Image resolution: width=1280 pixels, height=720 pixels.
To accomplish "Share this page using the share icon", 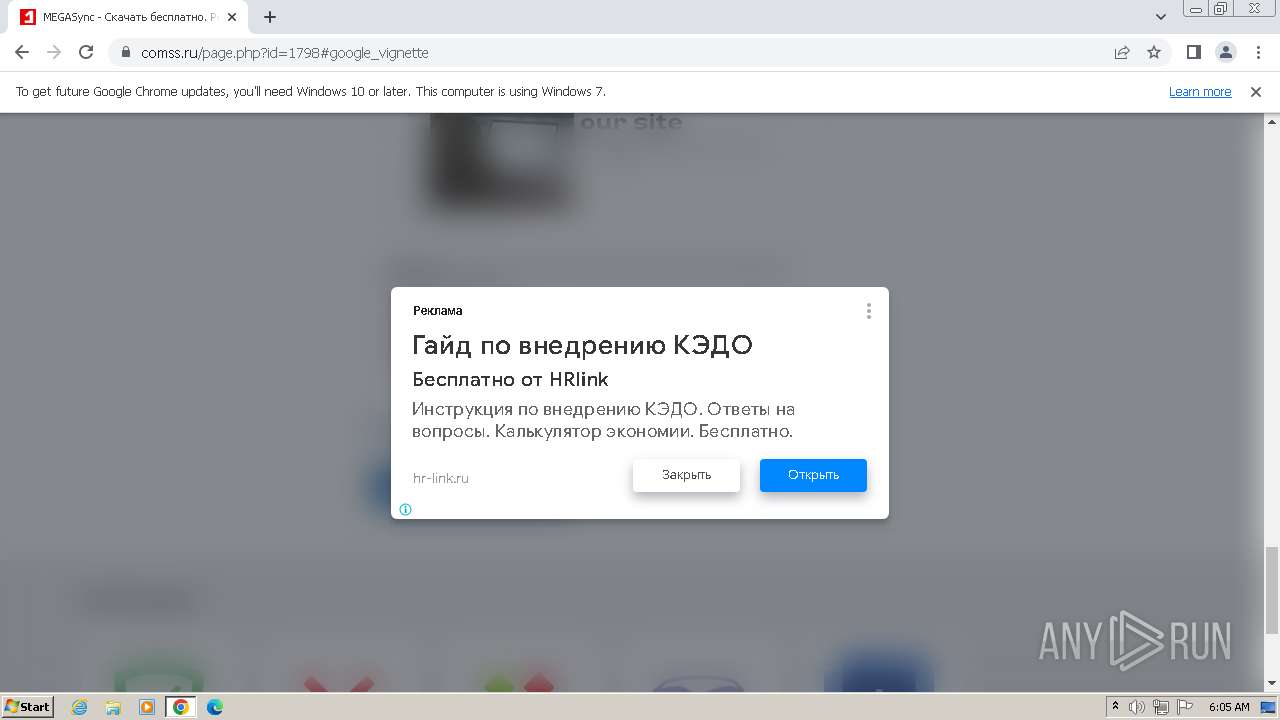I will (1122, 52).
